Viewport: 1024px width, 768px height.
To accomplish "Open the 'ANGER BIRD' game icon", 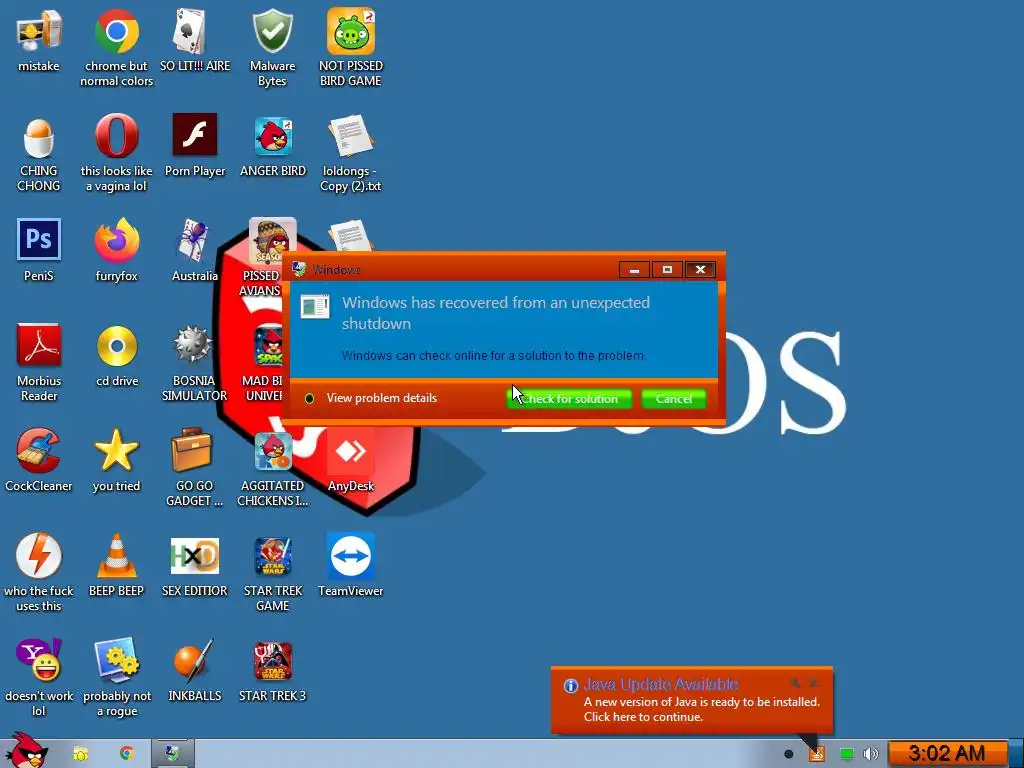I will pyautogui.click(x=273, y=136).
